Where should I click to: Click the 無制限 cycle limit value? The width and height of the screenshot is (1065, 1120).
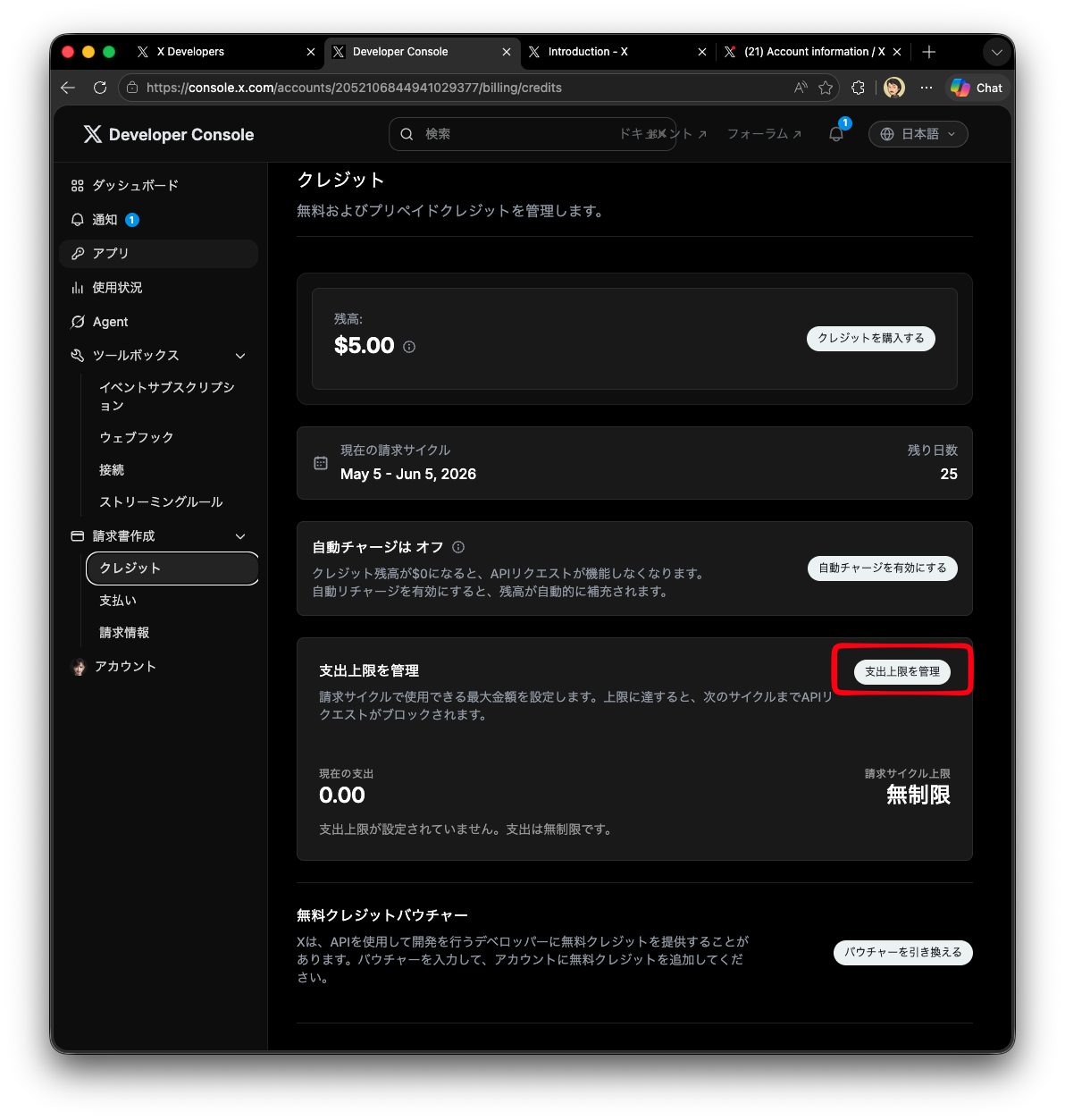(918, 796)
